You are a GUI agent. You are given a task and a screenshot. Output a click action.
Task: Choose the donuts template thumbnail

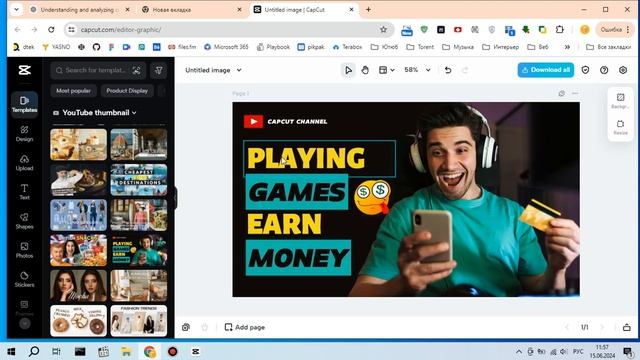78,321
